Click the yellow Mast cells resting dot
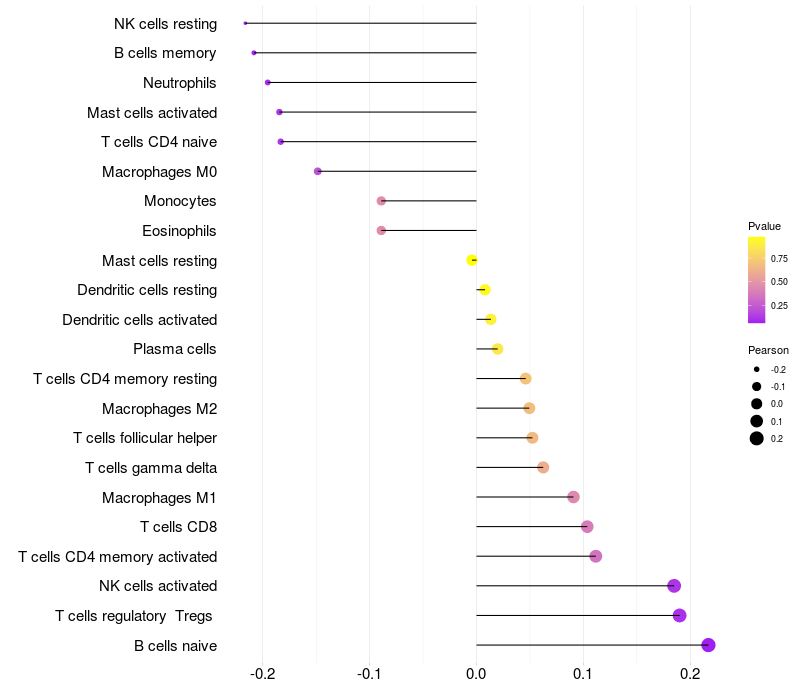Viewport: 800px width, 700px height. [x=472, y=261]
